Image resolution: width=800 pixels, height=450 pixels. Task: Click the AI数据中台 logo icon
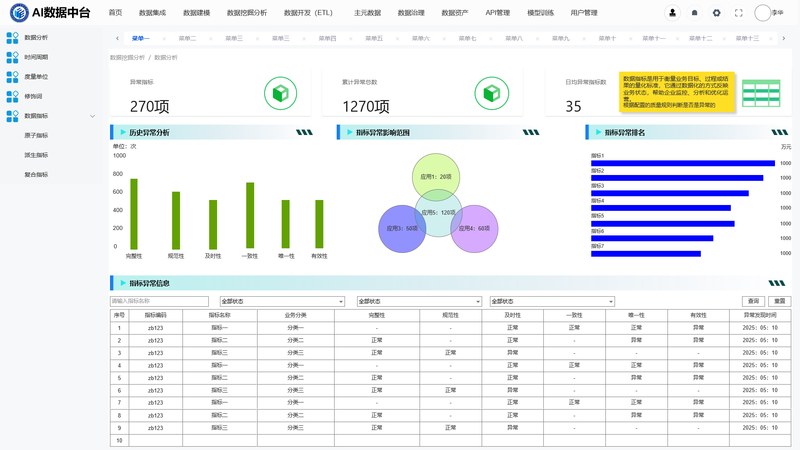coord(19,12)
